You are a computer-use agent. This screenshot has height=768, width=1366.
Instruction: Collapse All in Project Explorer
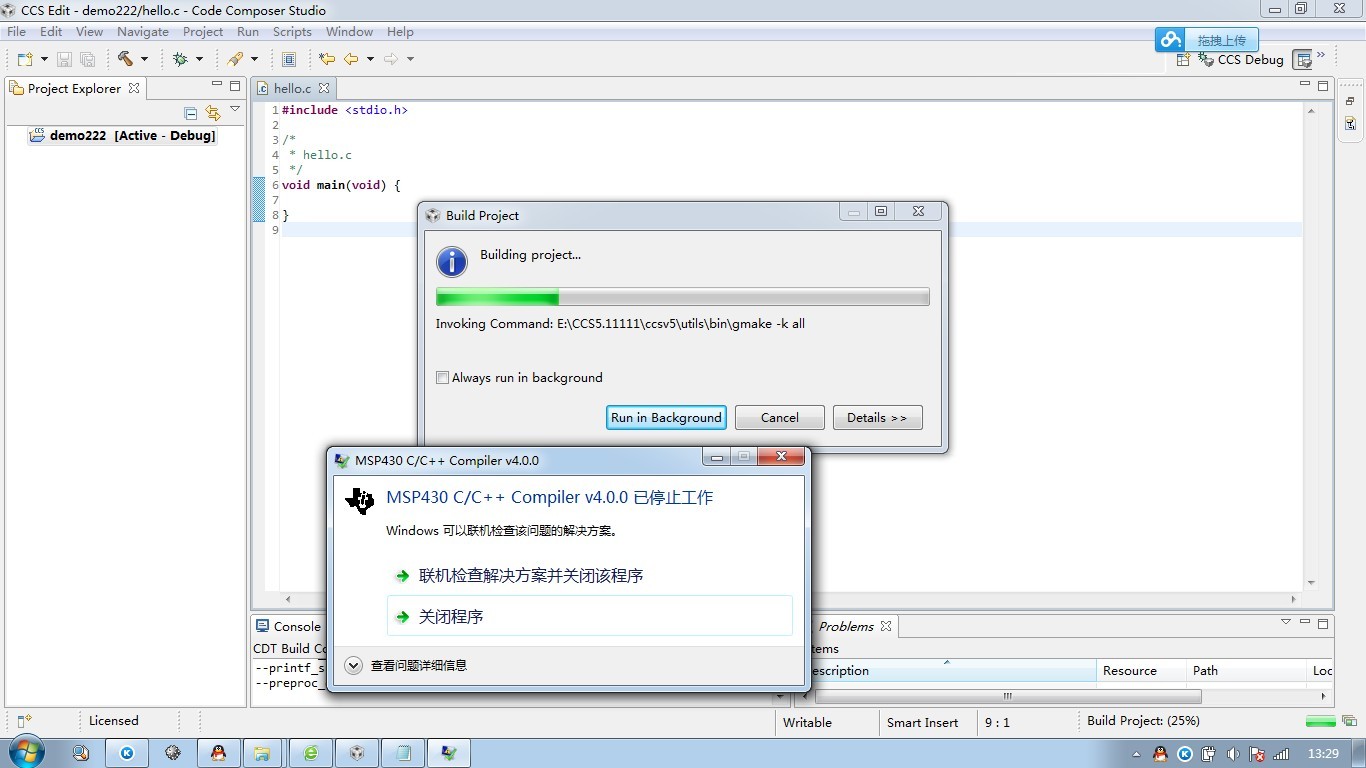tap(191, 113)
